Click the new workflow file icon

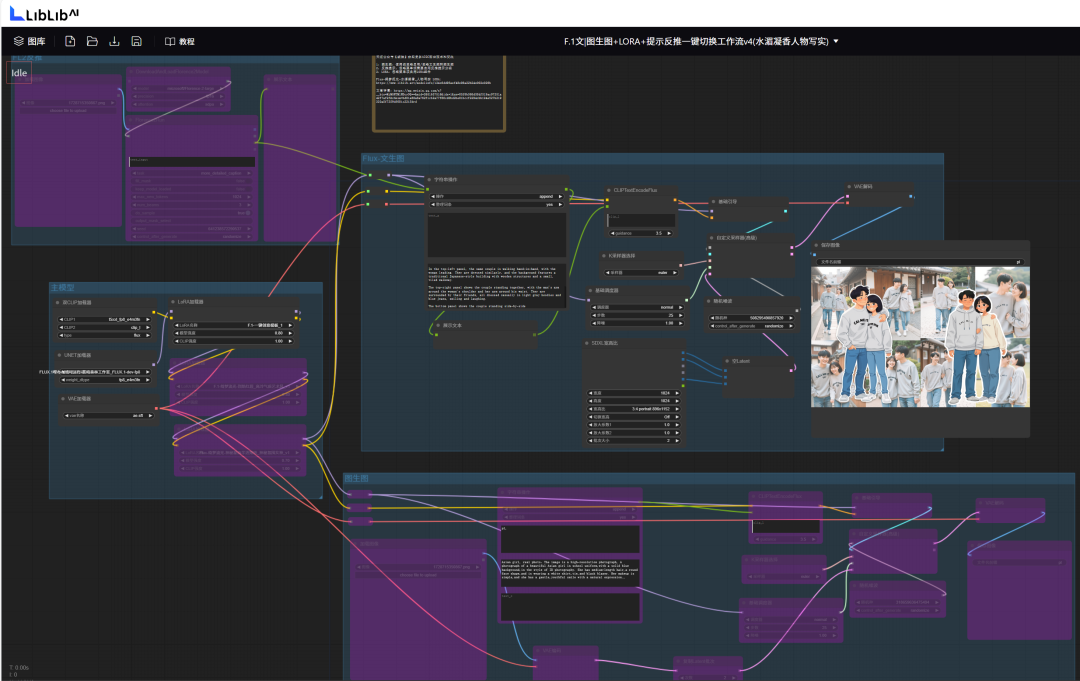point(70,41)
